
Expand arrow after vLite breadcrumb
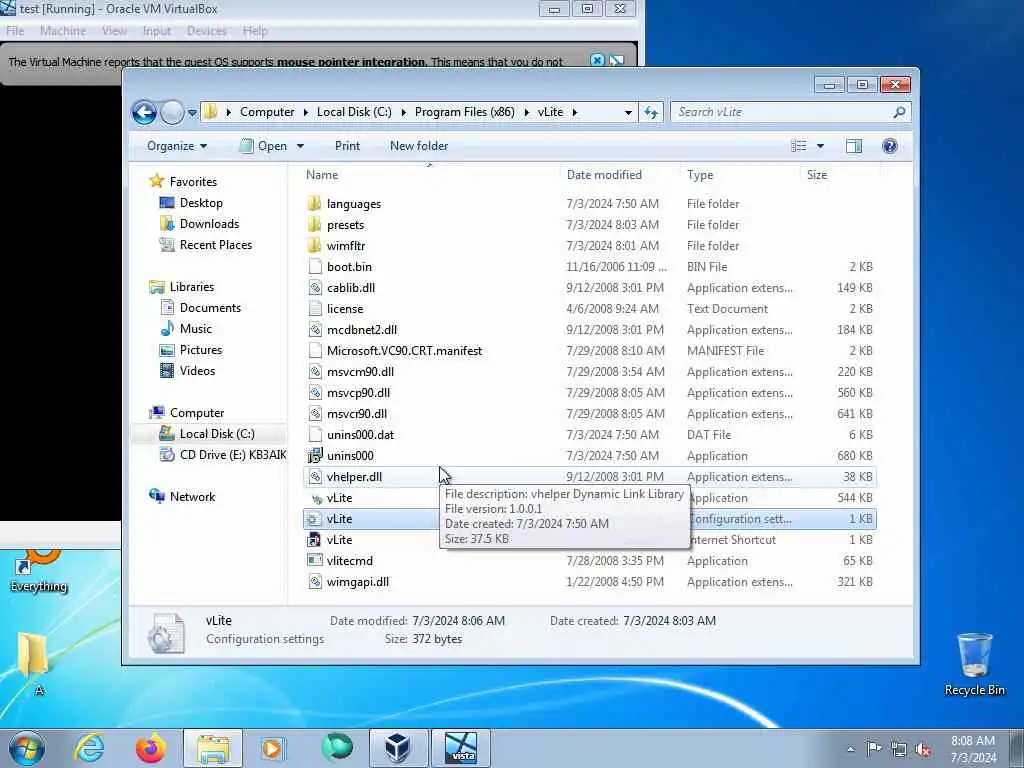pyautogui.click(x=575, y=112)
